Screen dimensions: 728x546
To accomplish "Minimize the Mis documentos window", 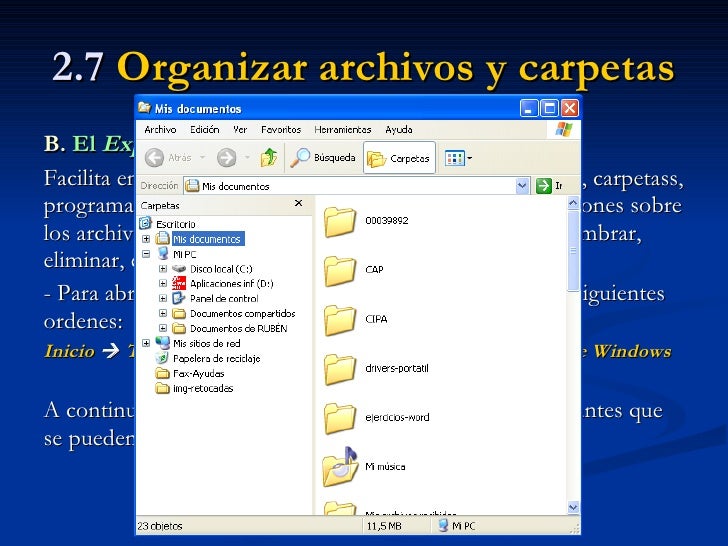I will (529, 109).
